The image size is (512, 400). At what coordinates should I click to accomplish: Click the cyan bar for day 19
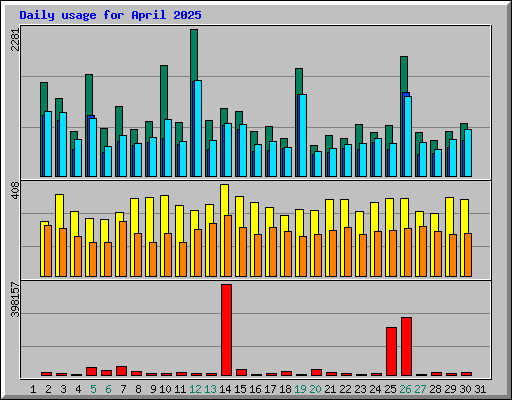[x=303, y=135]
